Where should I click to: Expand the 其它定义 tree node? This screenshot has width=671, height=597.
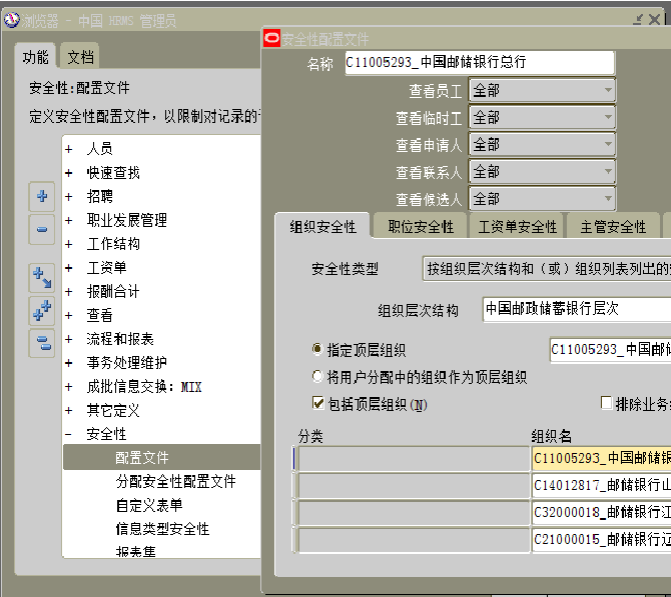(68, 410)
